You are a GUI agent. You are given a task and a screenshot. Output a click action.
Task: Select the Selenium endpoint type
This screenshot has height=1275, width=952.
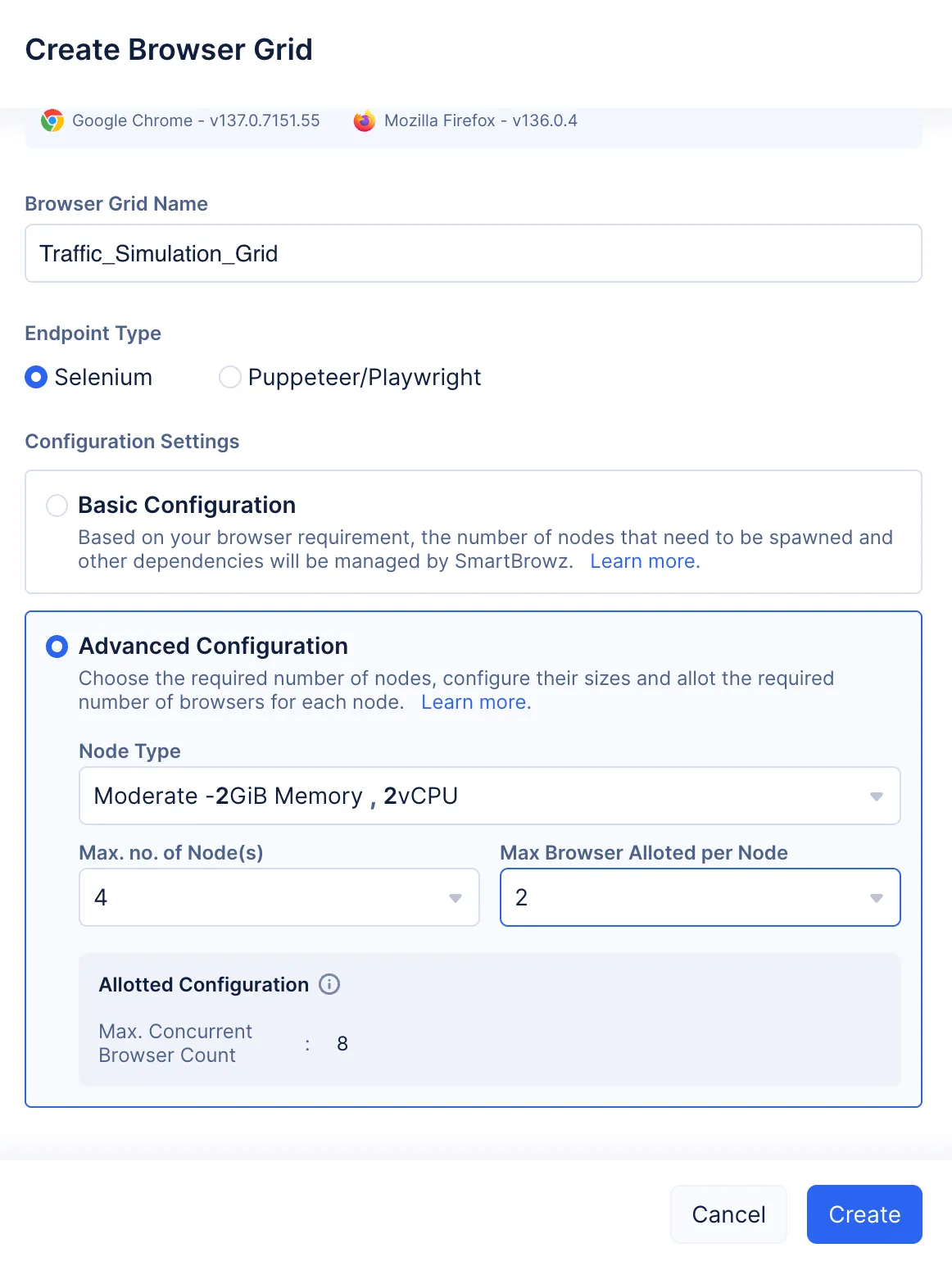tap(36, 377)
